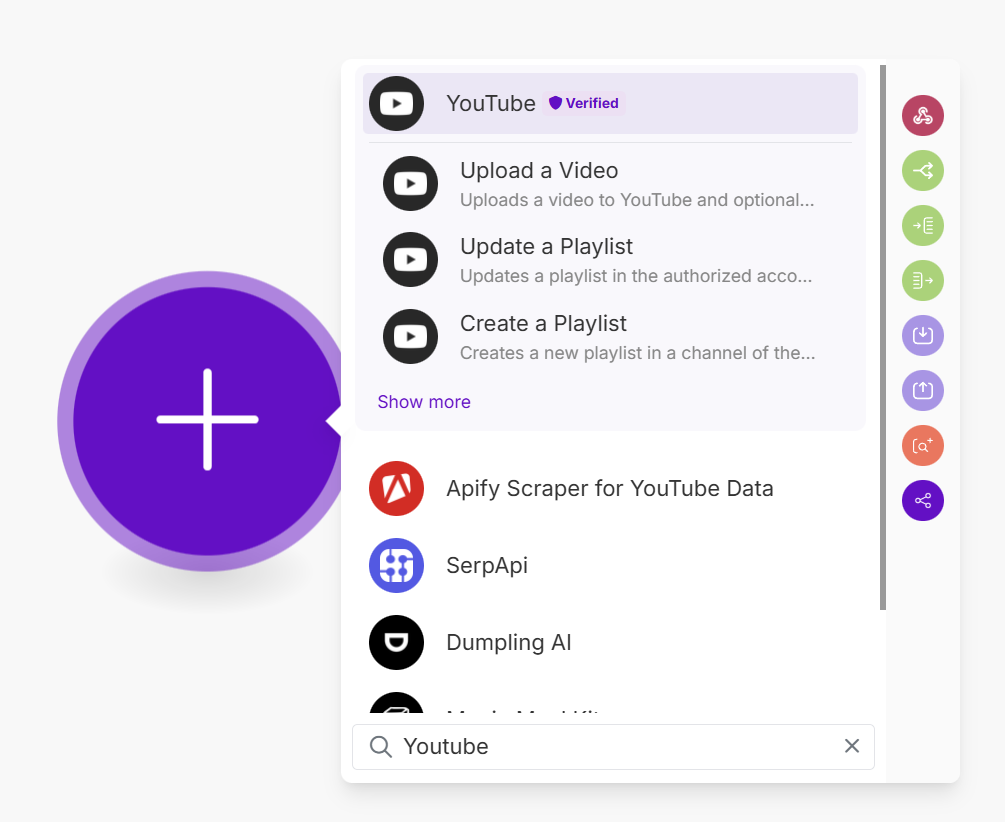The width and height of the screenshot is (1005, 822).
Task: Click the Create a Playlist YouTube icon
Action: coord(410,337)
